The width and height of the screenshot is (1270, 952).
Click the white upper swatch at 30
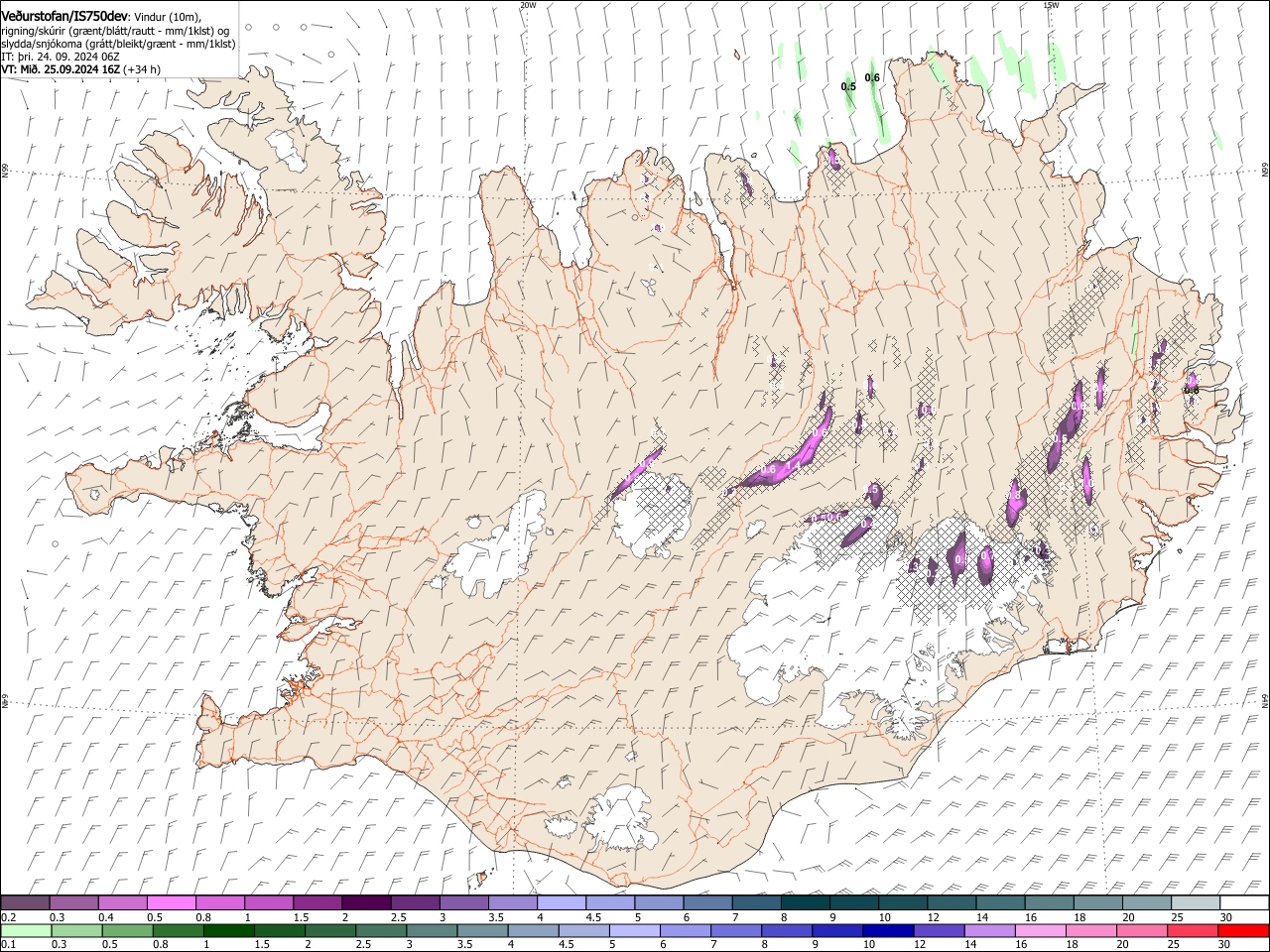[x=1243, y=903]
